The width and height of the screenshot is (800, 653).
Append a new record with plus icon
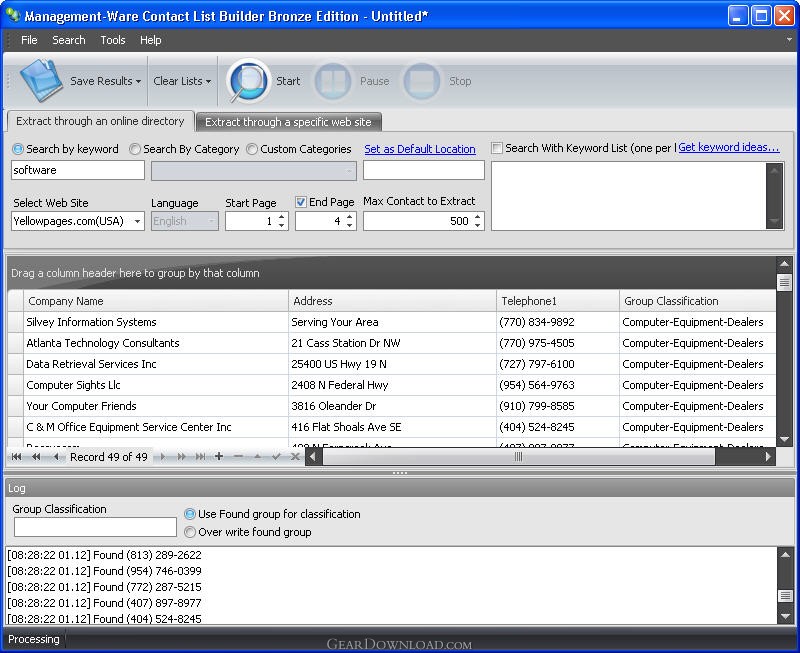pos(219,457)
